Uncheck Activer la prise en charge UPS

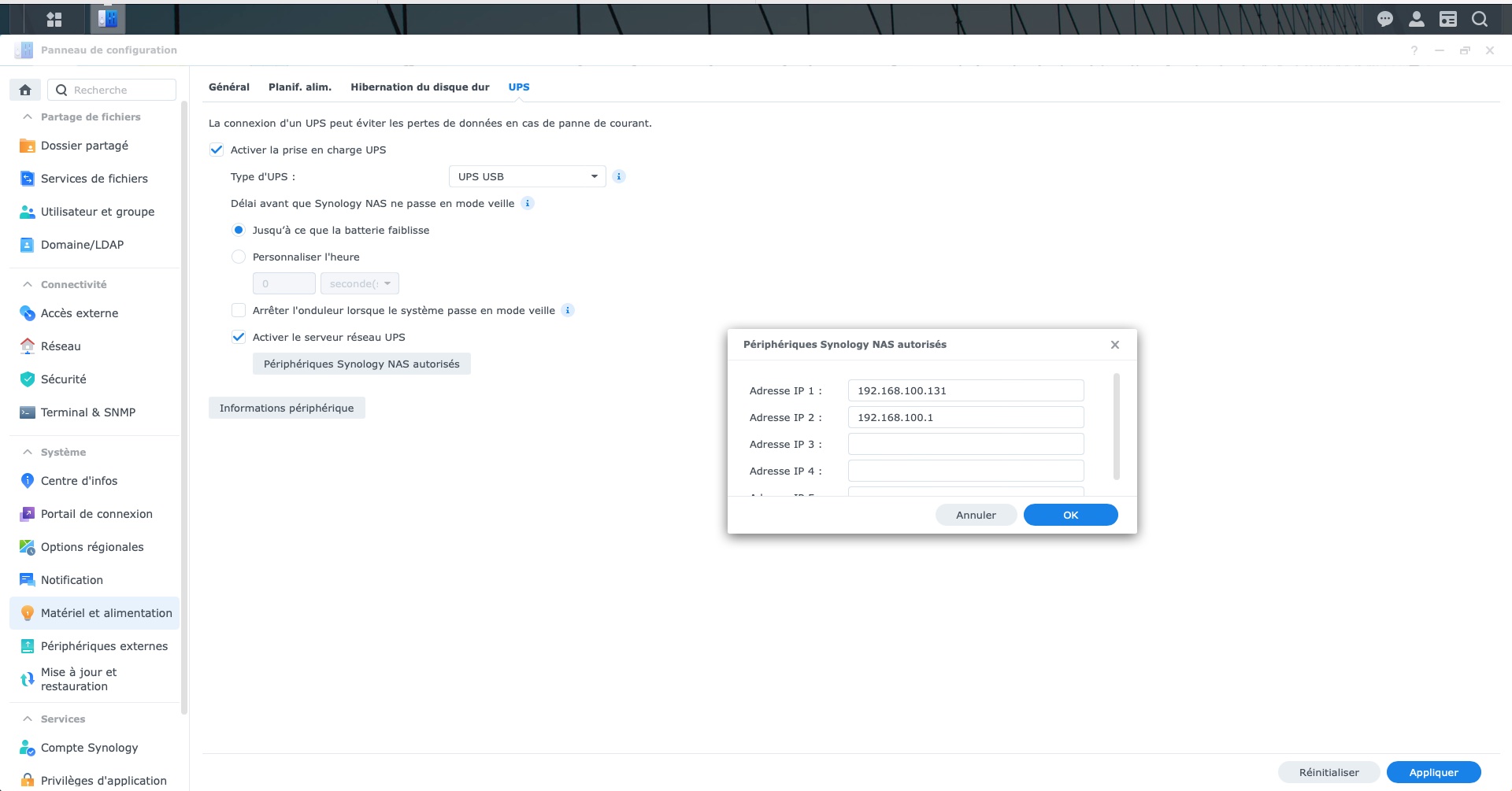(217, 150)
